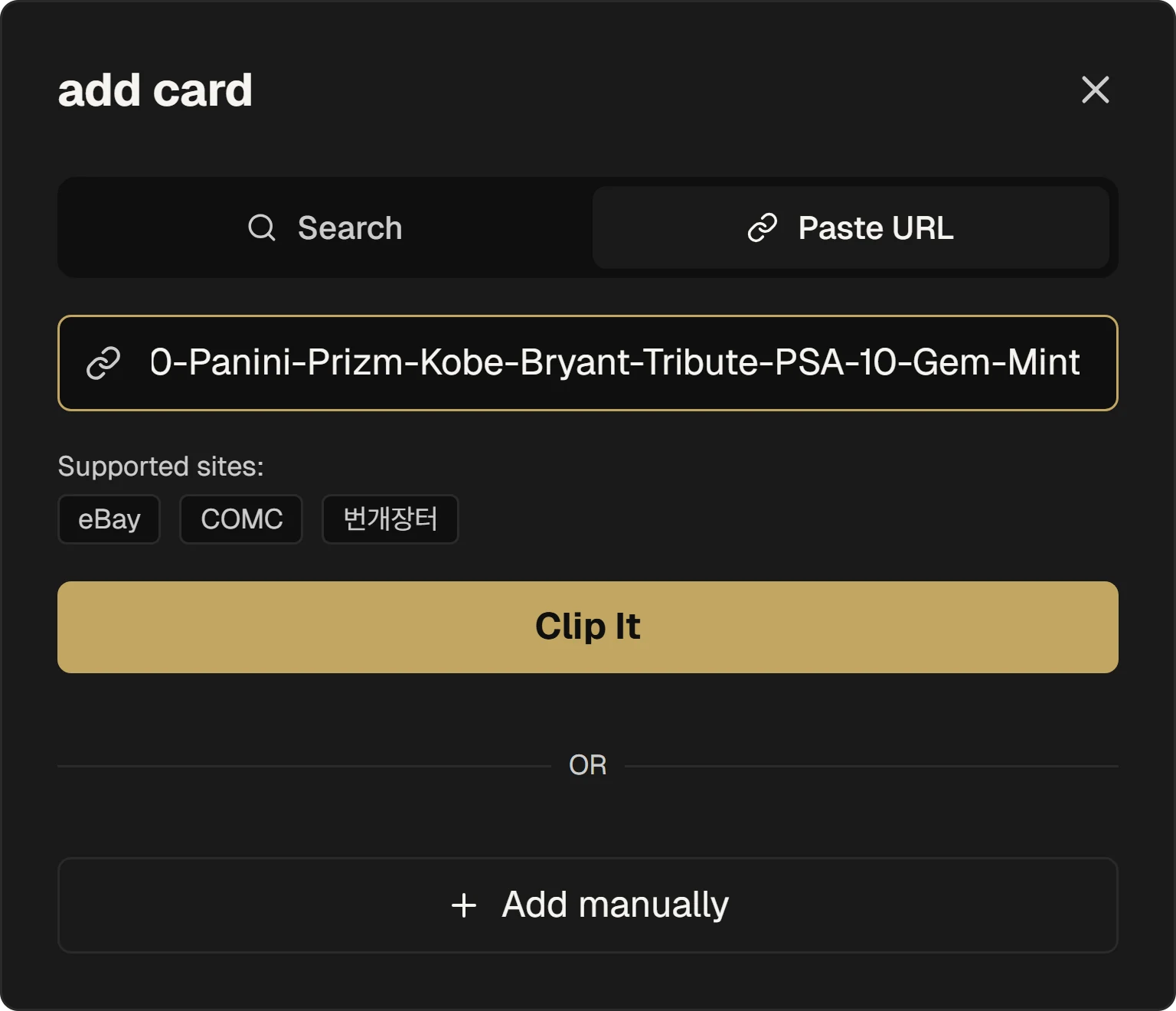
Task: Click the "Search" tab label text
Action: click(350, 228)
